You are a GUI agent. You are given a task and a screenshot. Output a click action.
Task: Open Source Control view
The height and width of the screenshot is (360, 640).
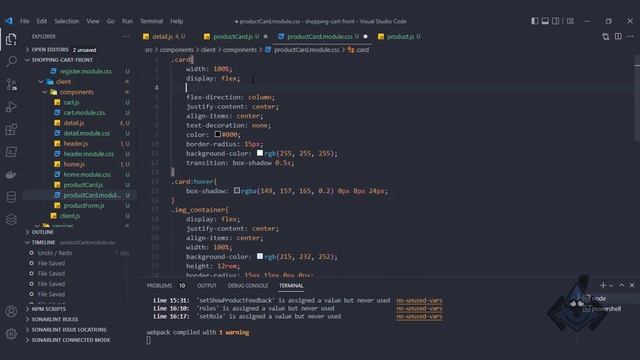pos(11,84)
